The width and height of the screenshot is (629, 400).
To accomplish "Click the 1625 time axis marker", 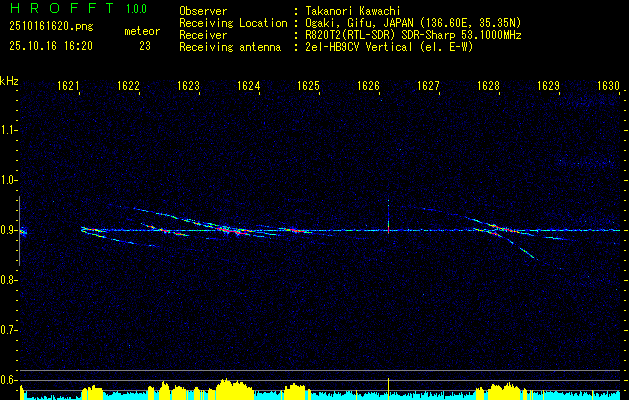I will pyautogui.click(x=308, y=86).
